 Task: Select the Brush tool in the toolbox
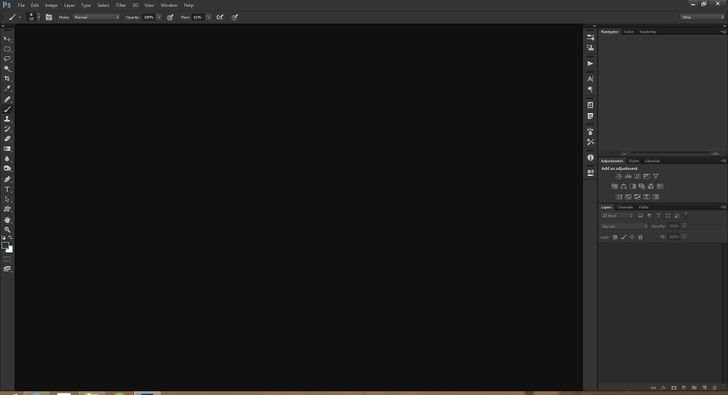[x=7, y=110]
